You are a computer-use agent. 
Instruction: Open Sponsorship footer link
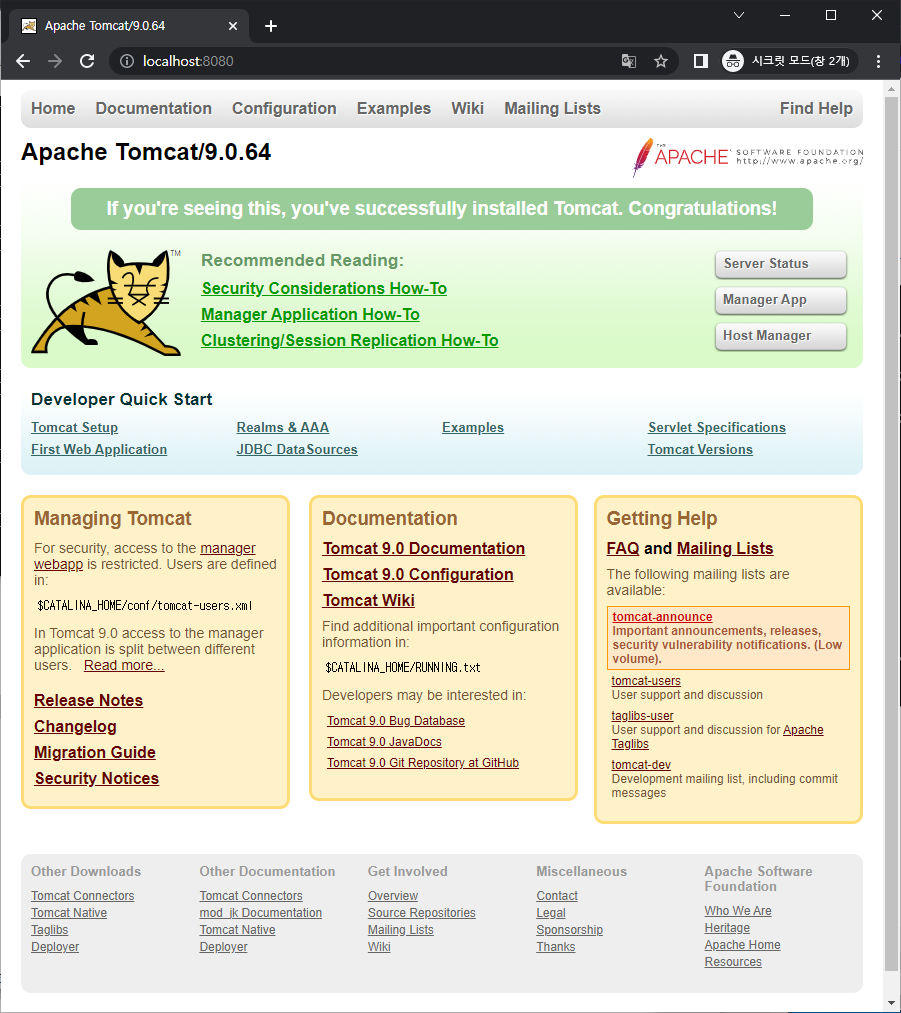tap(569, 929)
